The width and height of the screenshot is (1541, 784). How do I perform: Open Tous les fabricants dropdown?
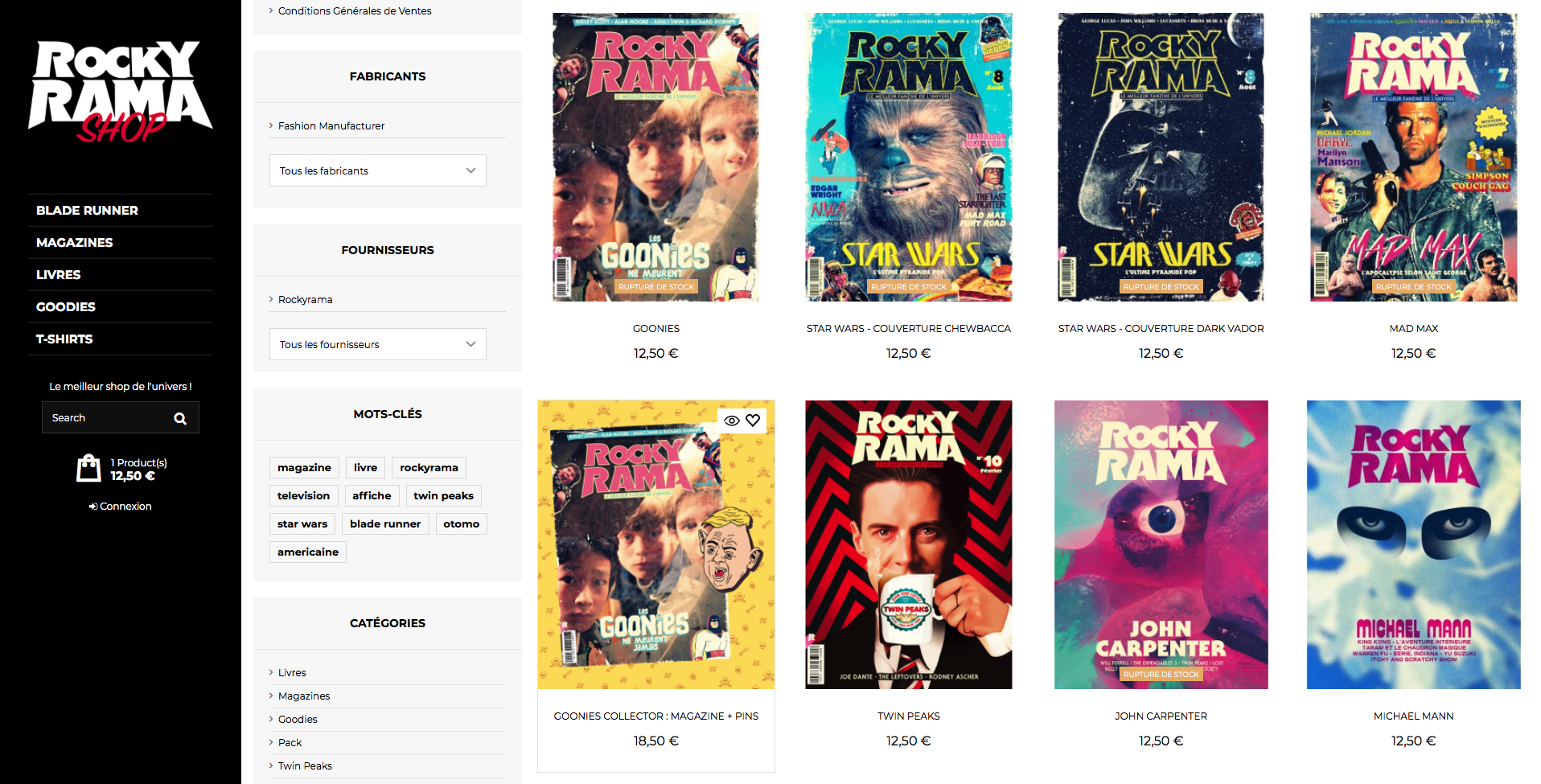pyautogui.click(x=378, y=170)
